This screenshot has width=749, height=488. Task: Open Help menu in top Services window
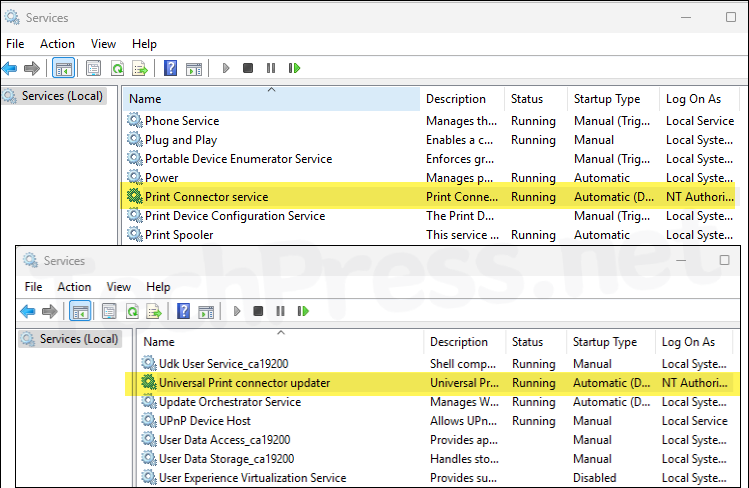(x=144, y=44)
